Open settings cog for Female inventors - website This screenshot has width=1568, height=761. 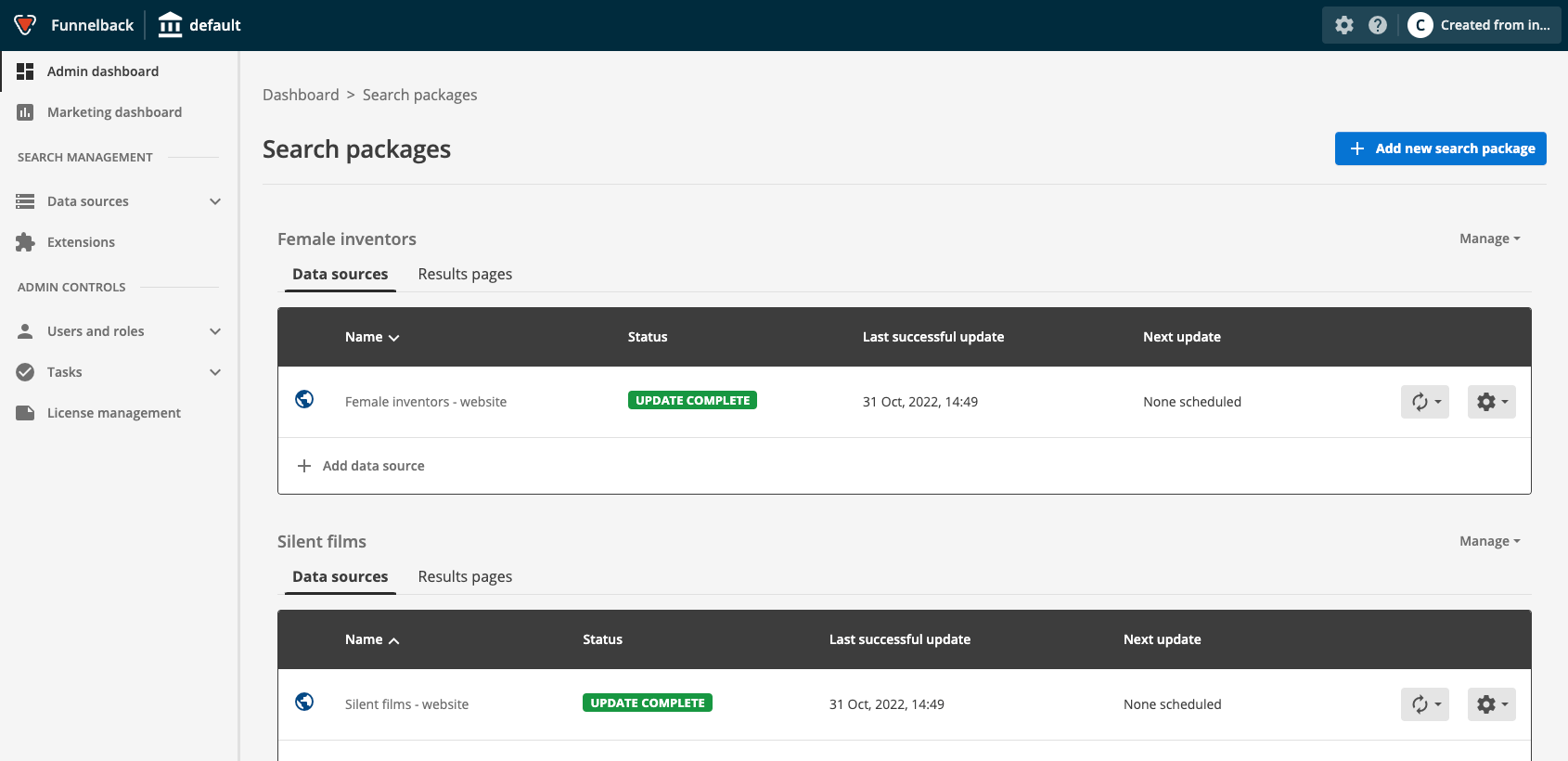(x=1492, y=402)
